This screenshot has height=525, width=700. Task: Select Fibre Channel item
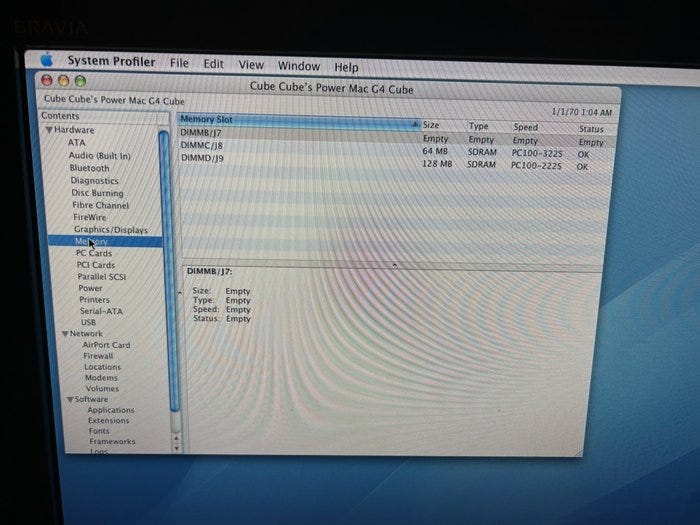pos(100,205)
